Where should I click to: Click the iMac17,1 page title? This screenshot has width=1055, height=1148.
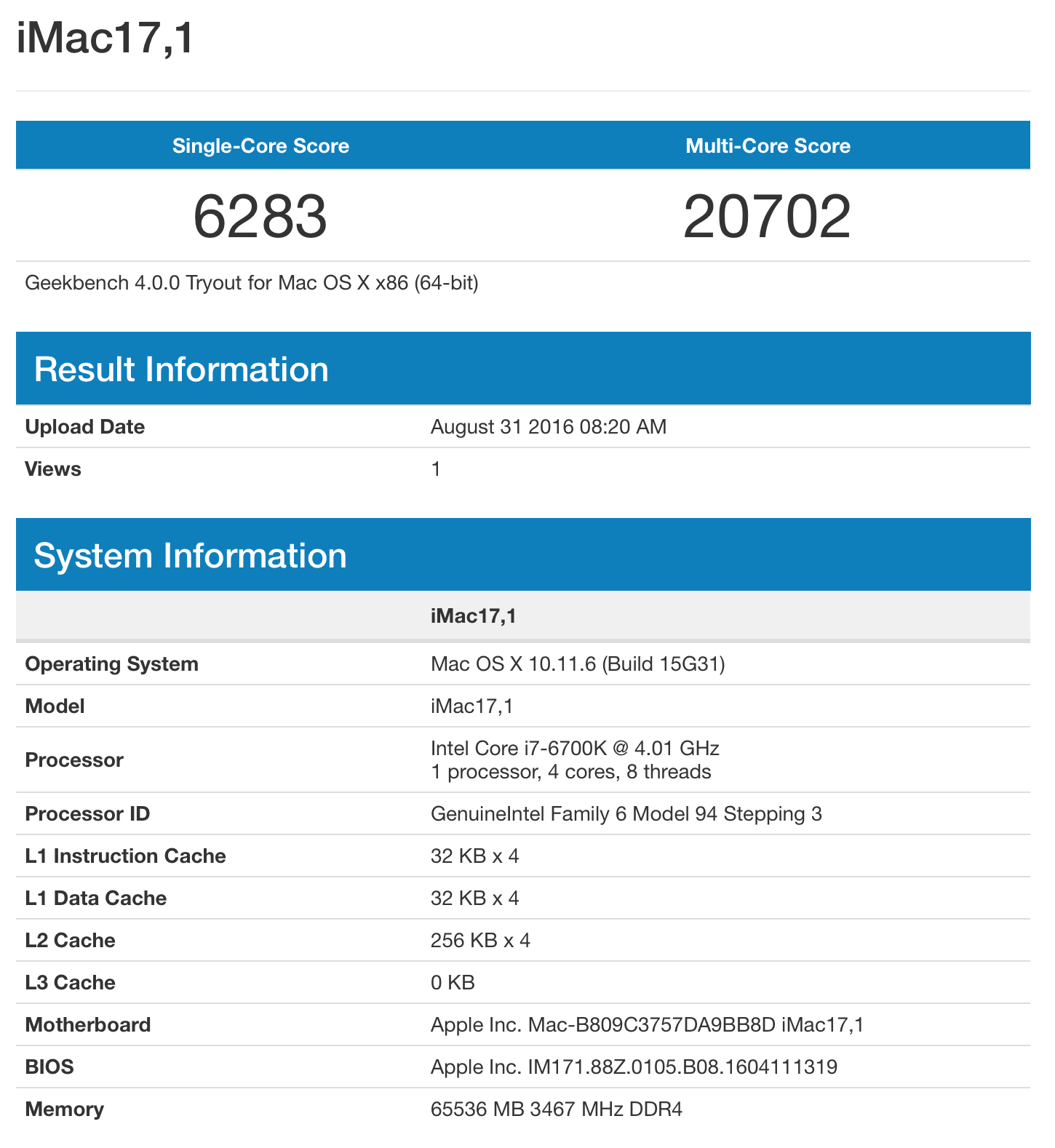[x=105, y=38]
